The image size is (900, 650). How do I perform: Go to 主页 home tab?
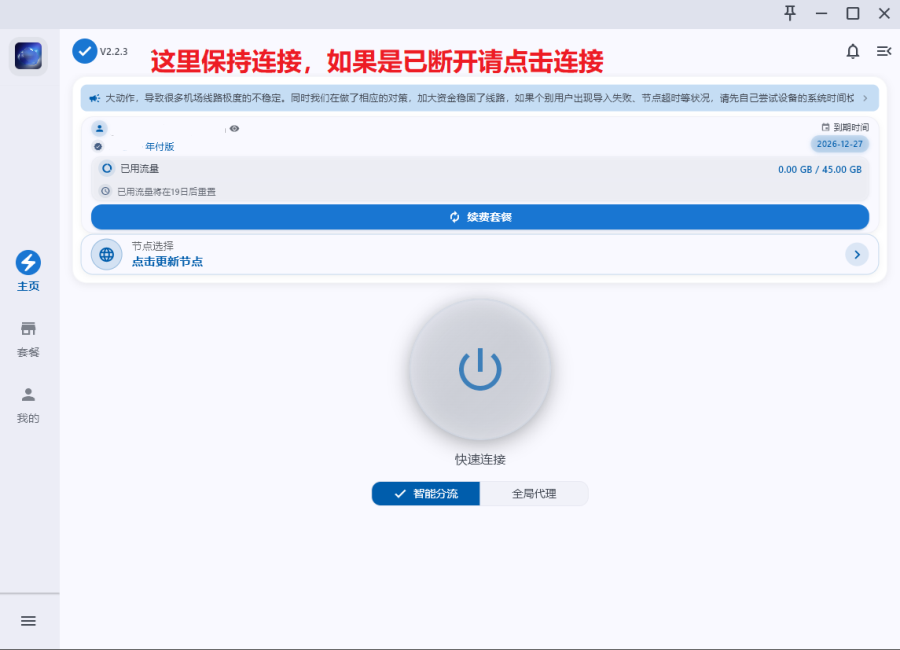(x=28, y=271)
